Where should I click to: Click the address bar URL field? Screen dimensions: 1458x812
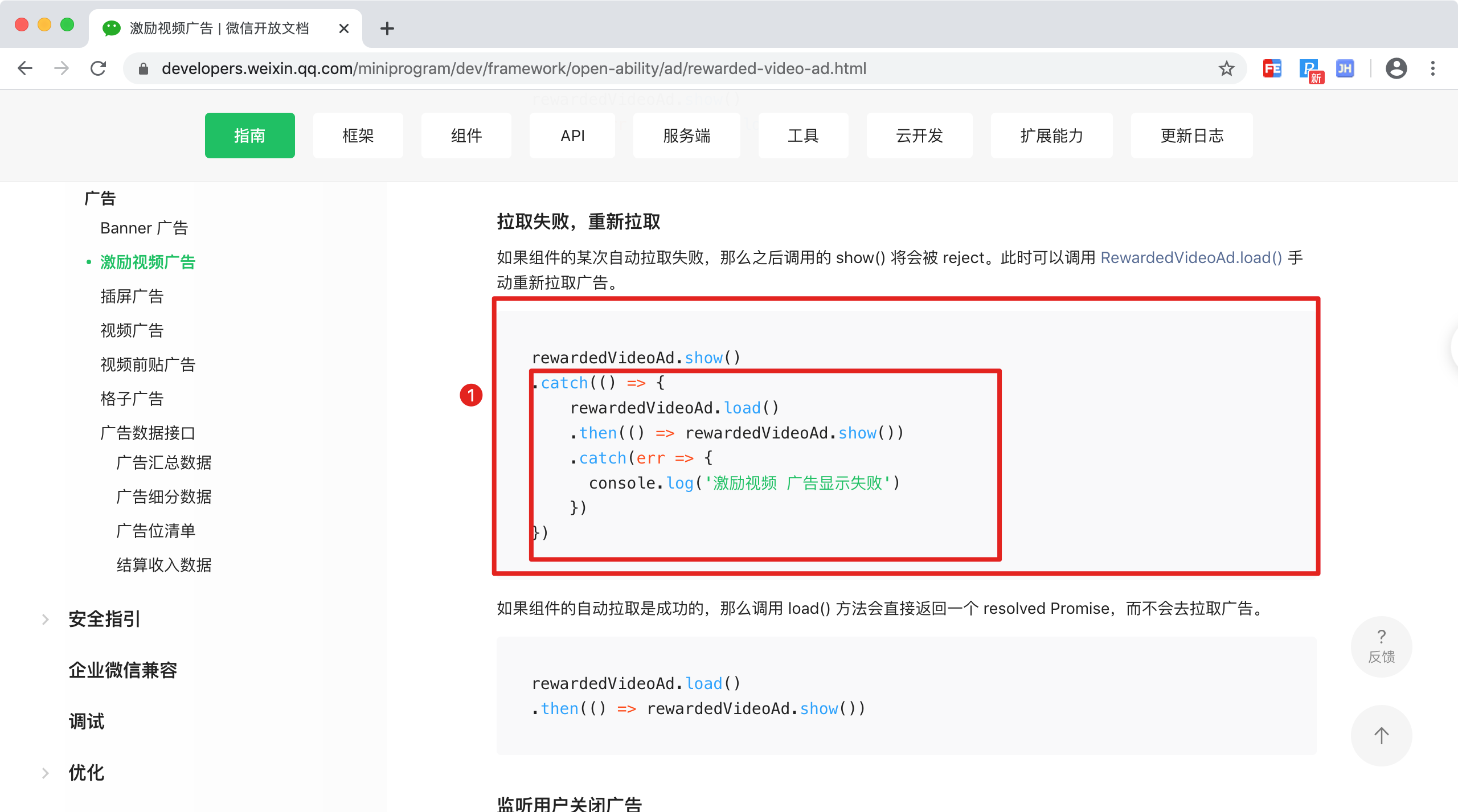point(513,69)
